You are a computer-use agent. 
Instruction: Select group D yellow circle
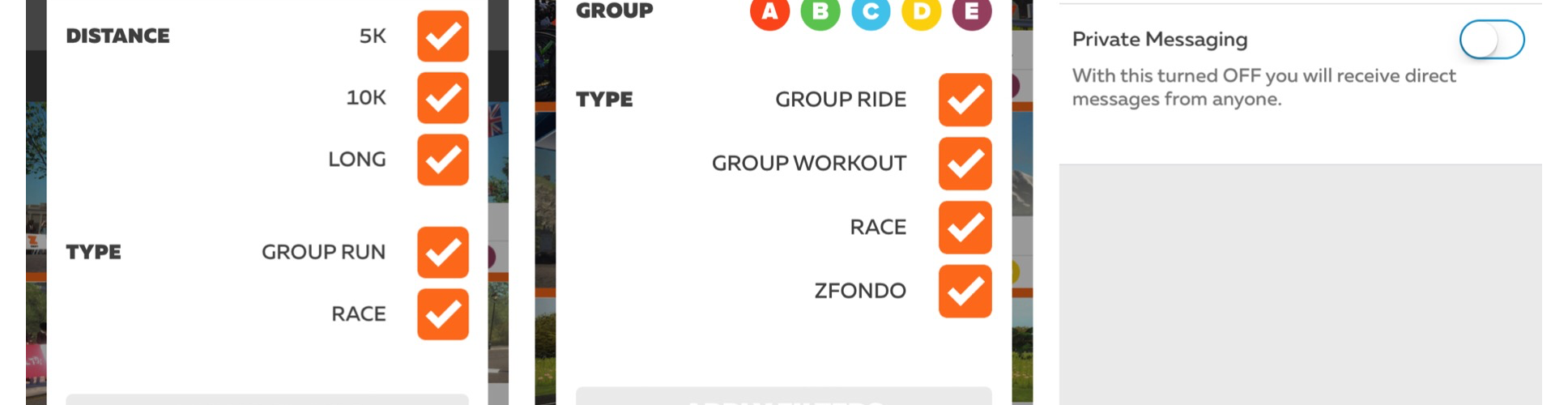point(921,12)
